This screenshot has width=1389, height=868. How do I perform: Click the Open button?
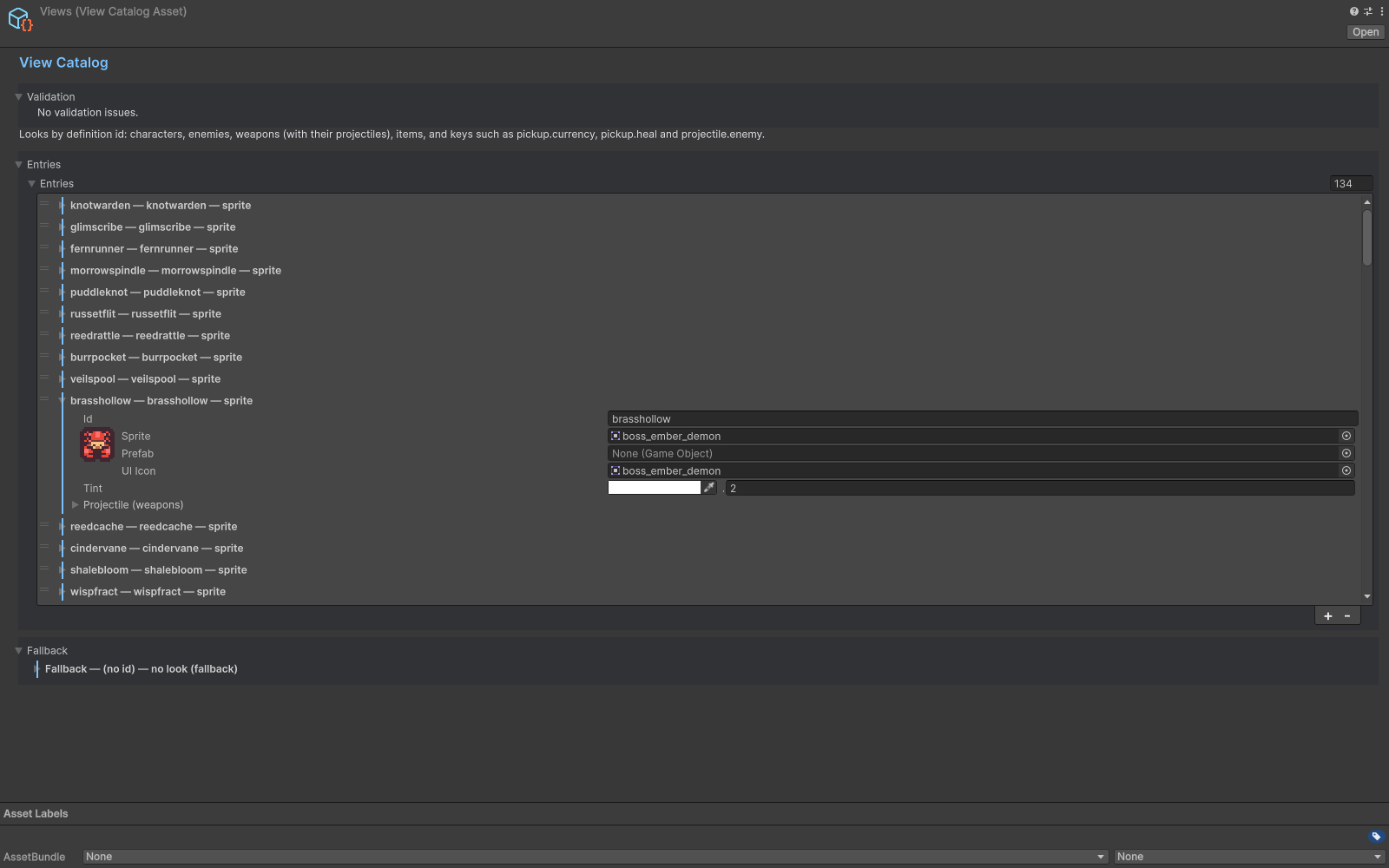click(1366, 32)
